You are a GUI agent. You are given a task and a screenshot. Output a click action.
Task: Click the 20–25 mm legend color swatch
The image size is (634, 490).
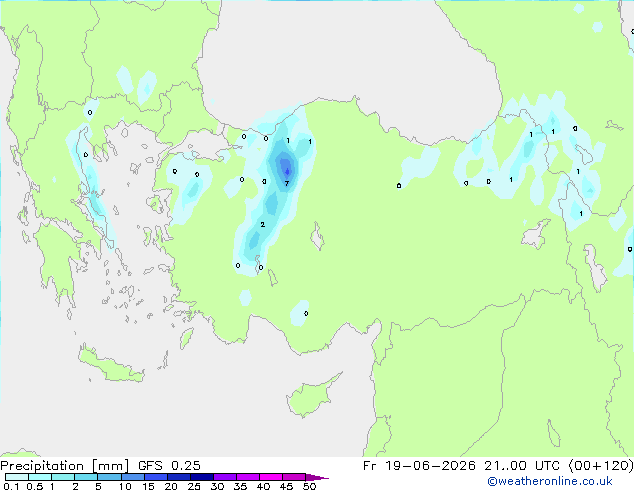tap(179, 477)
